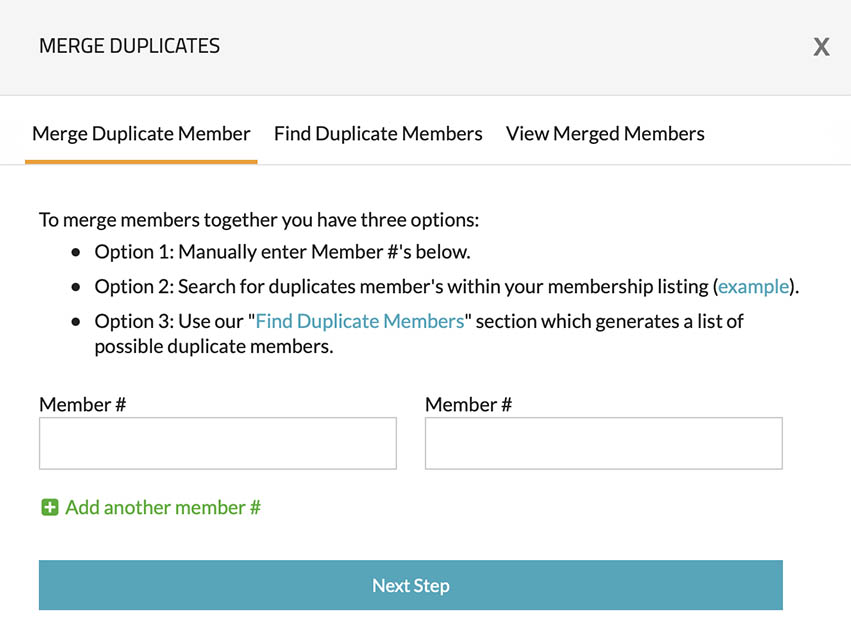851x631 pixels.
Task: Click the 'Option 3: Use our' text
Action: point(173,321)
